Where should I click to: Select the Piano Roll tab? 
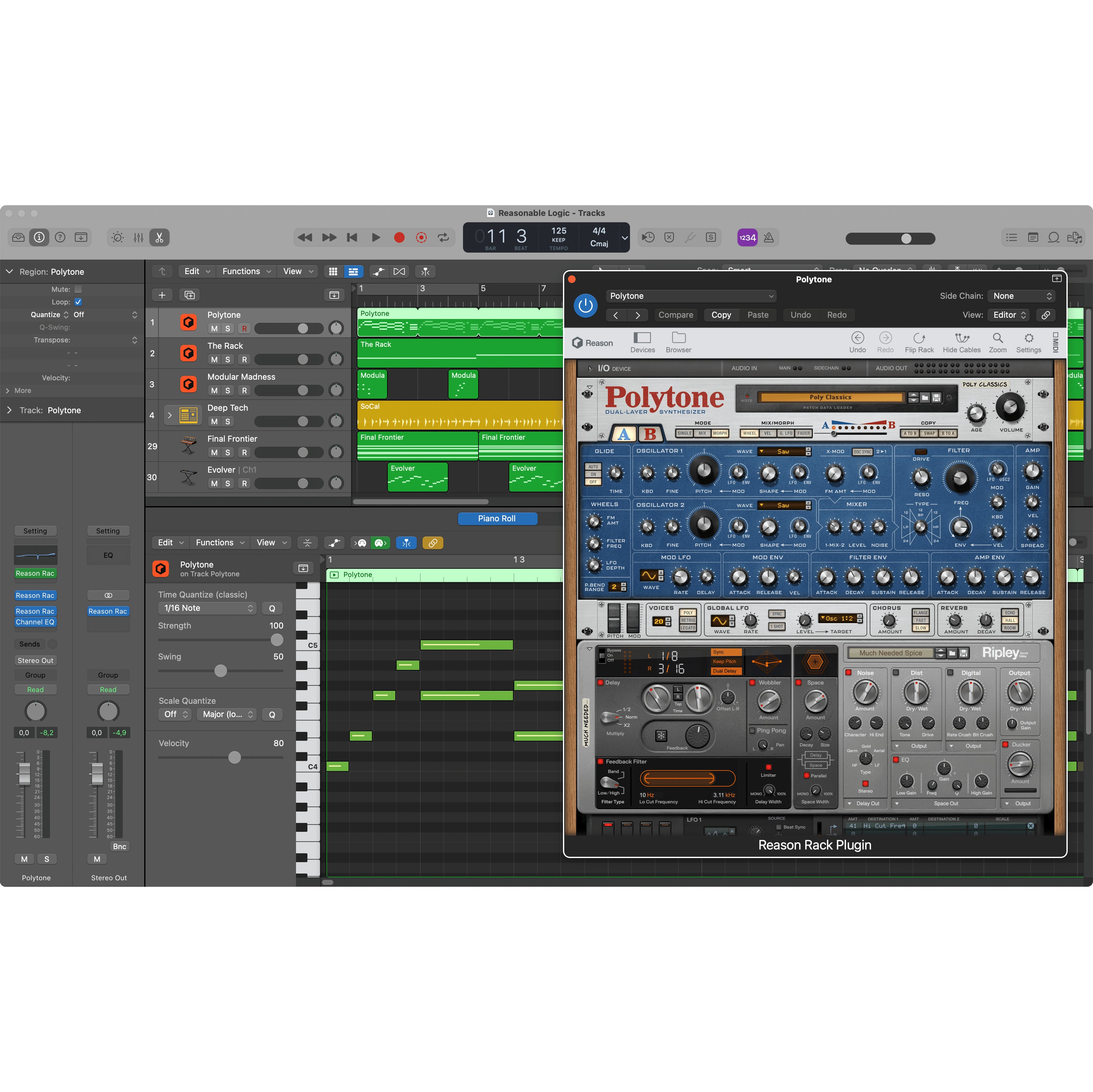pyautogui.click(x=497, y=518)
